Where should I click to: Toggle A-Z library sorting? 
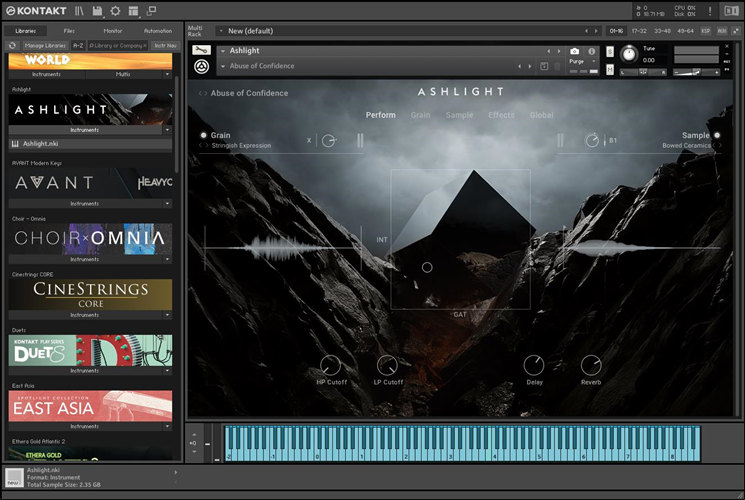click(77, 45)
